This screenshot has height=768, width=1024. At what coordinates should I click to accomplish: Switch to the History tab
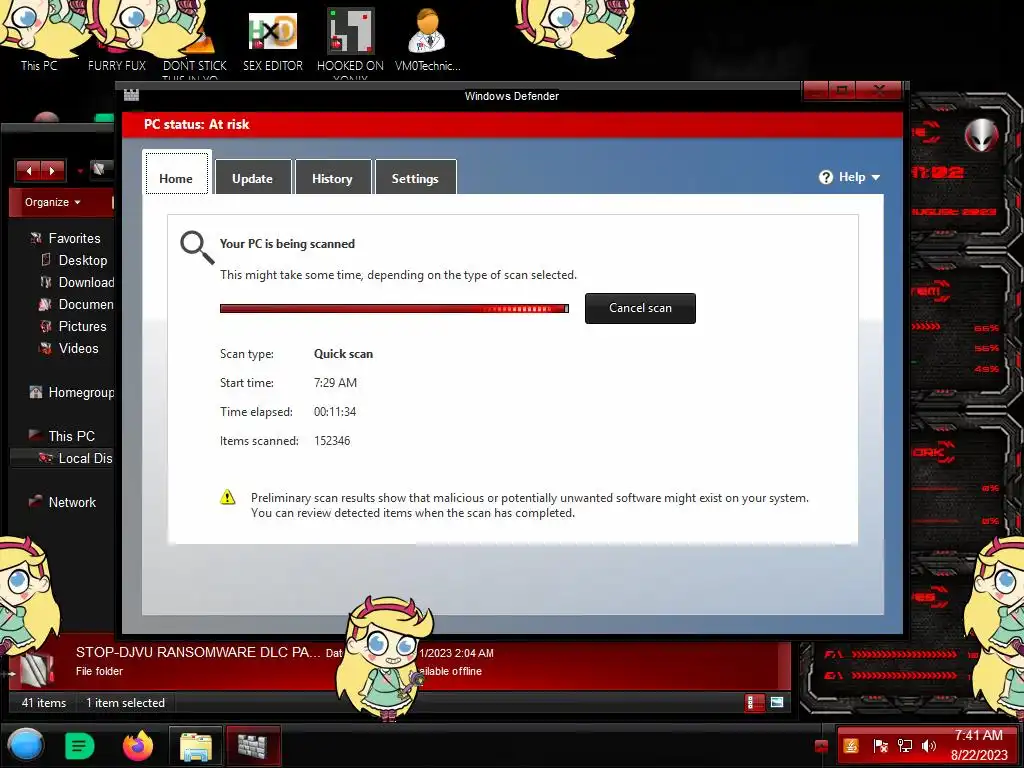tap(332, 177)
